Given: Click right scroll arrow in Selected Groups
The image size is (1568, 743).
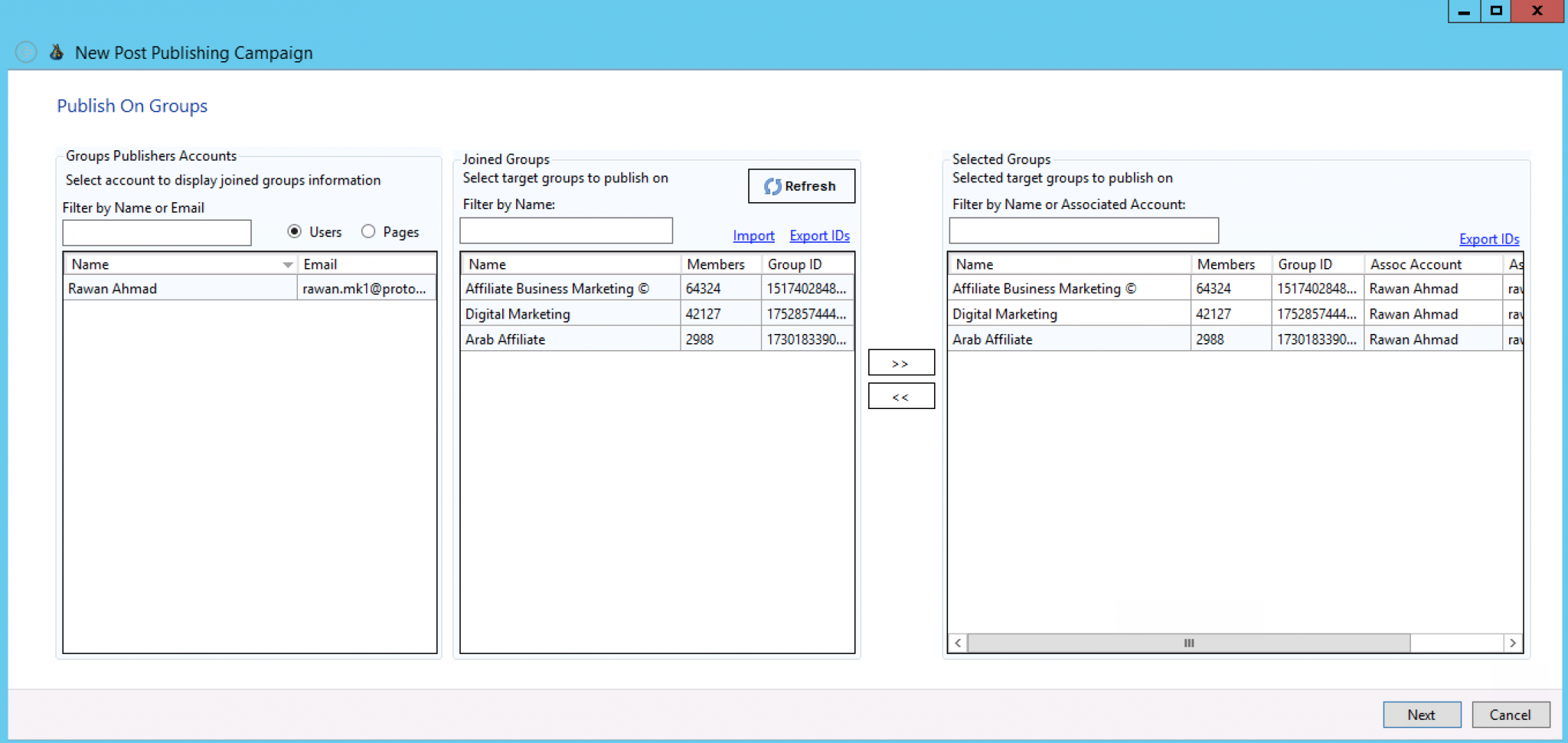Looking at the screenshot, I should 1512,643.
